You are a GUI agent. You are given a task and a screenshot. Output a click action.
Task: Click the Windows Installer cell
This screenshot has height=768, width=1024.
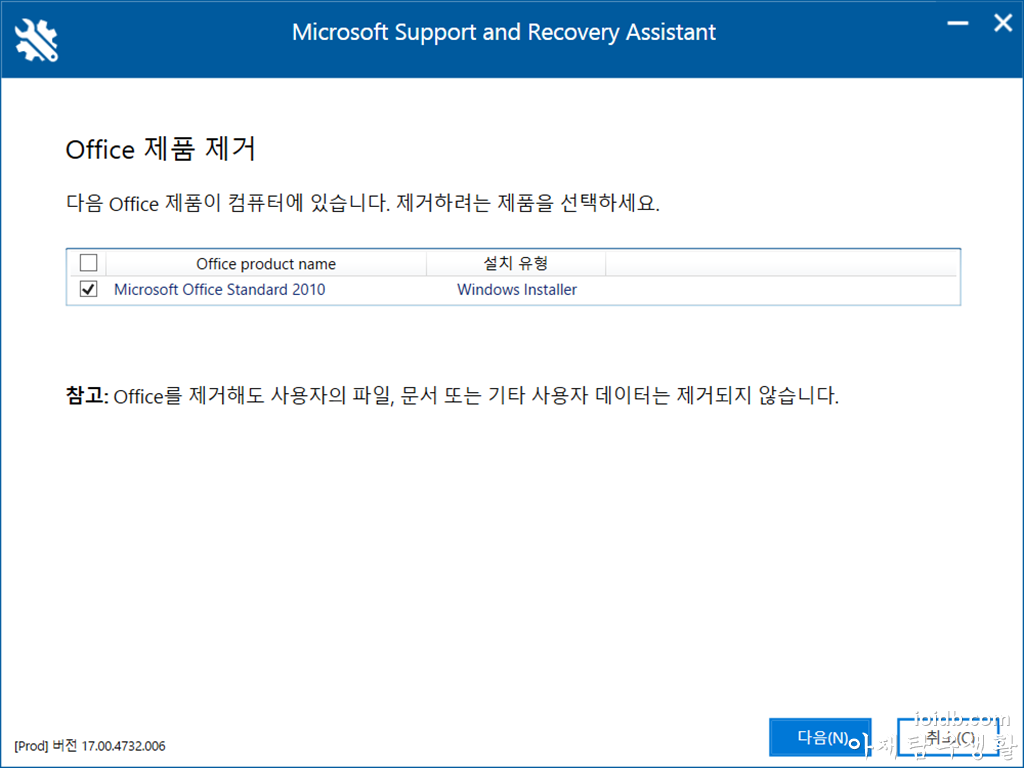coord(517,289)
